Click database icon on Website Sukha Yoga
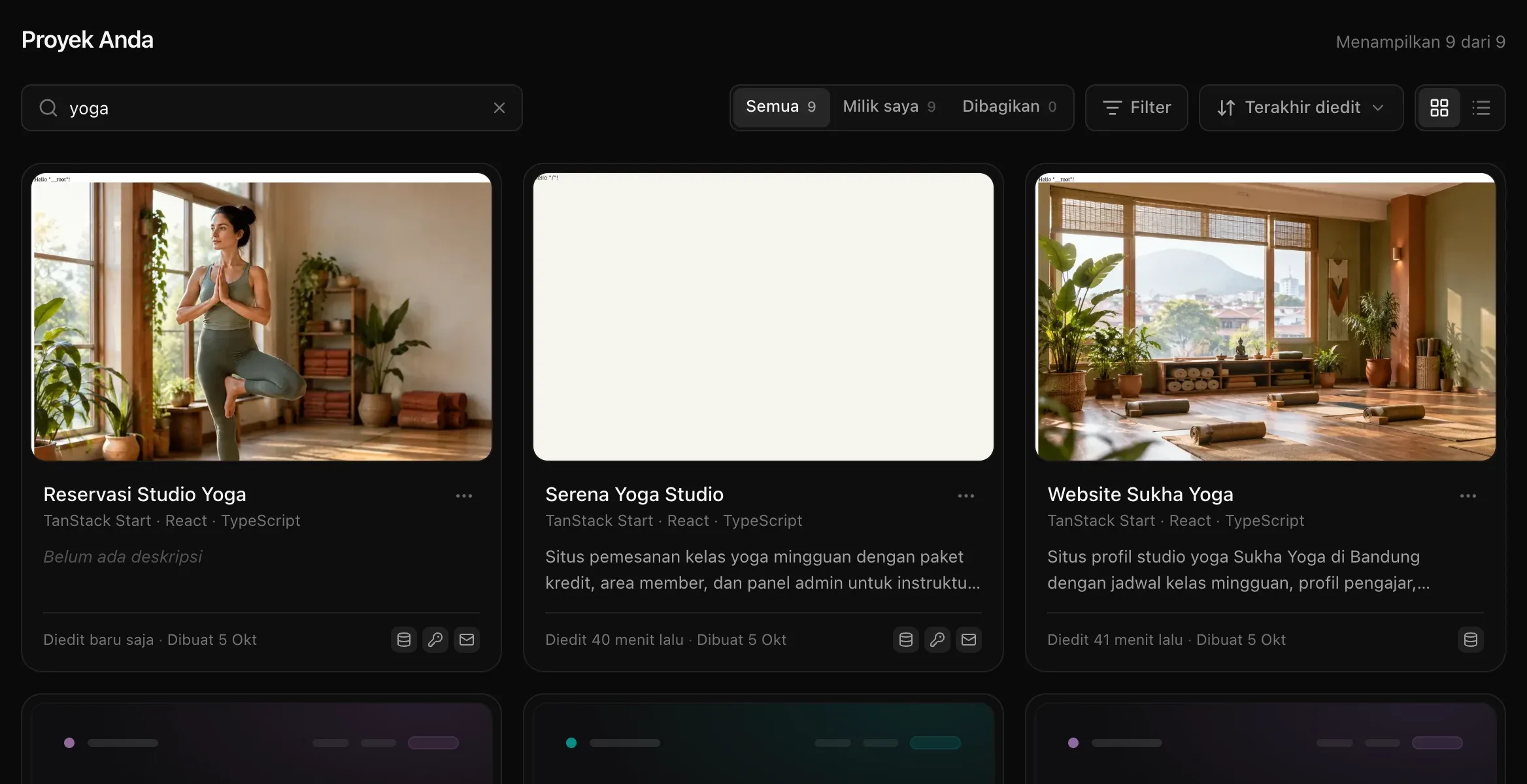1527x784 pixels. [x=1471, y=640]
